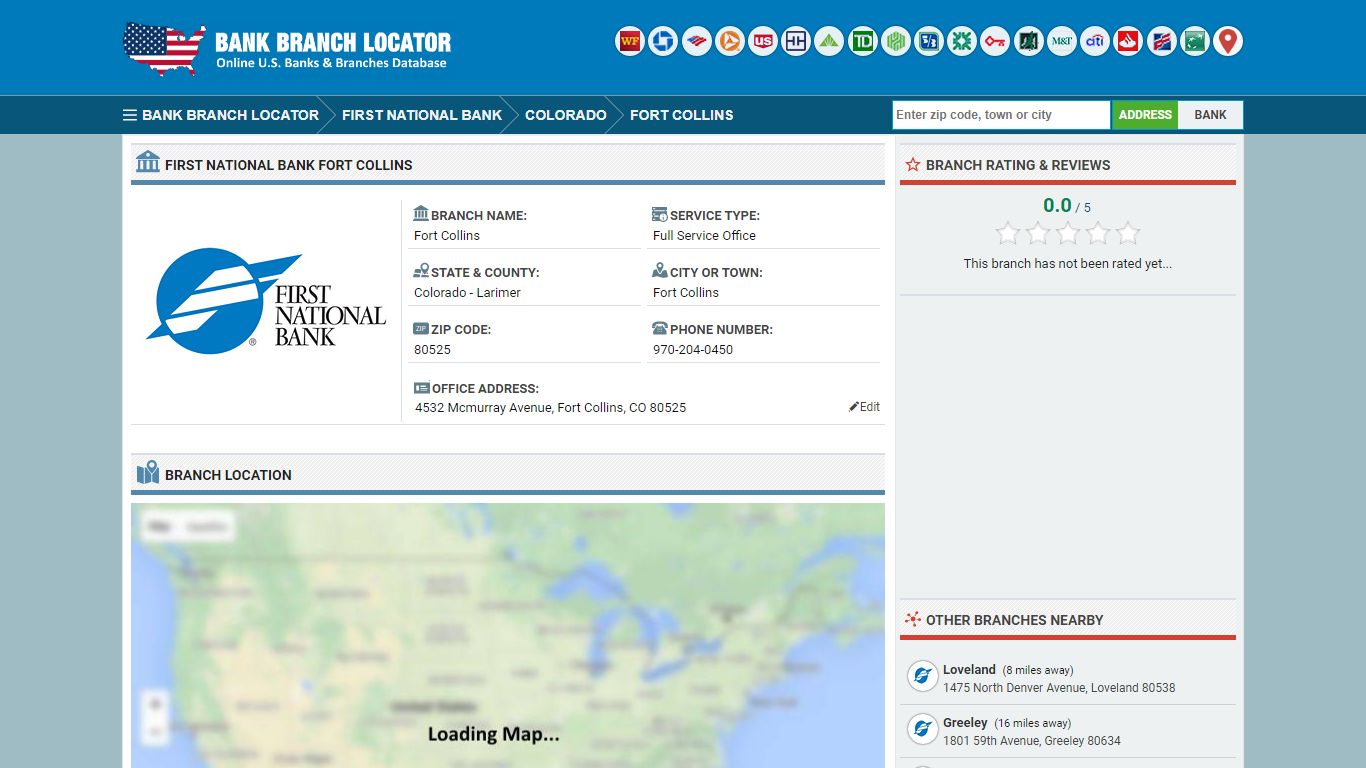Open the Greeley nearby branch link
Screen dimensions: 1366x768
coord(965,723)
